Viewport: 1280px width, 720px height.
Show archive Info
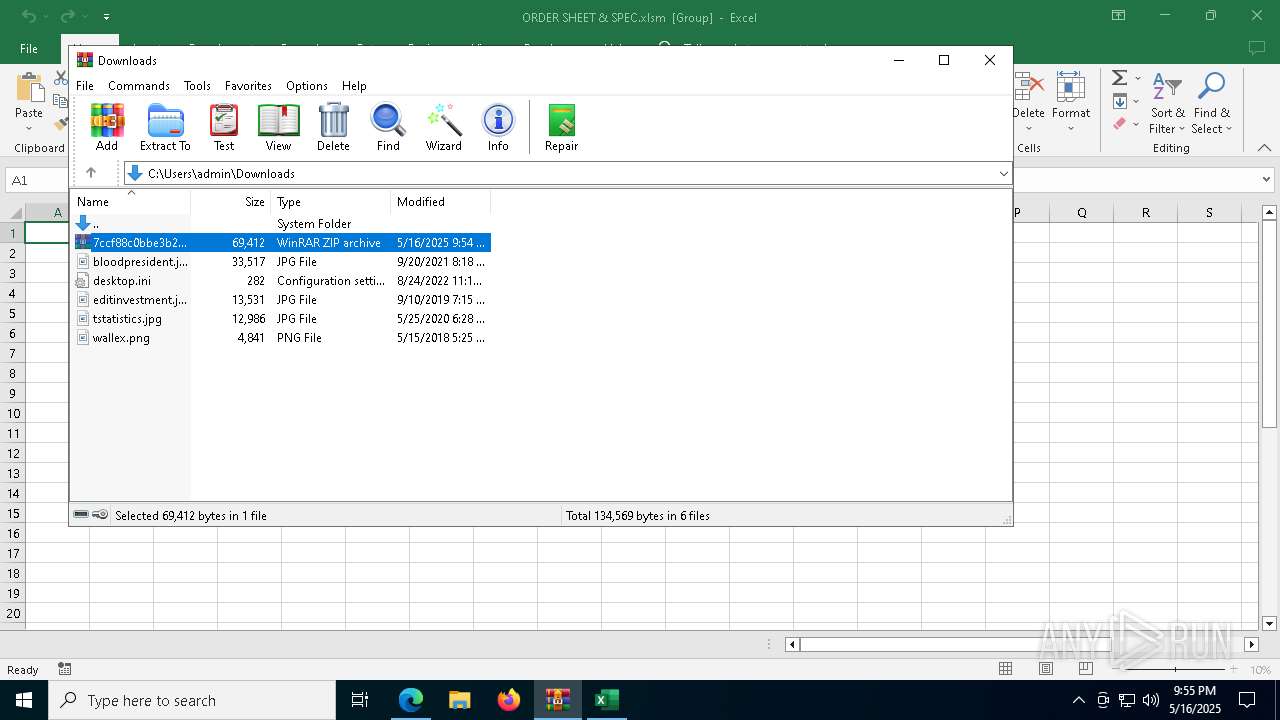click(x=498, y=127)
